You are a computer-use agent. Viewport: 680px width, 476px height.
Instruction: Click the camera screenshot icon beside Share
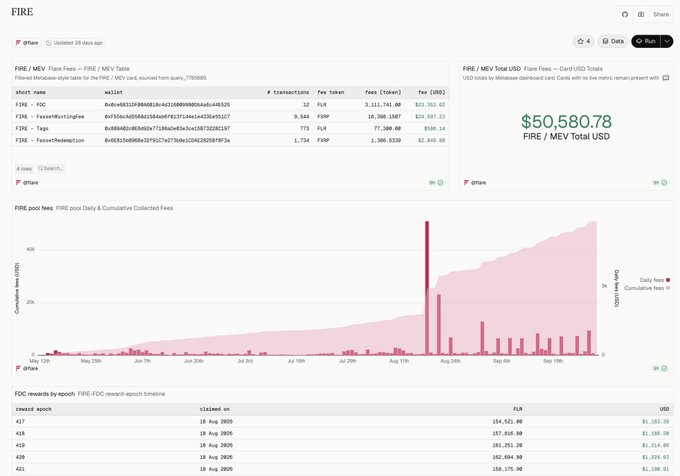click(641, 14)
